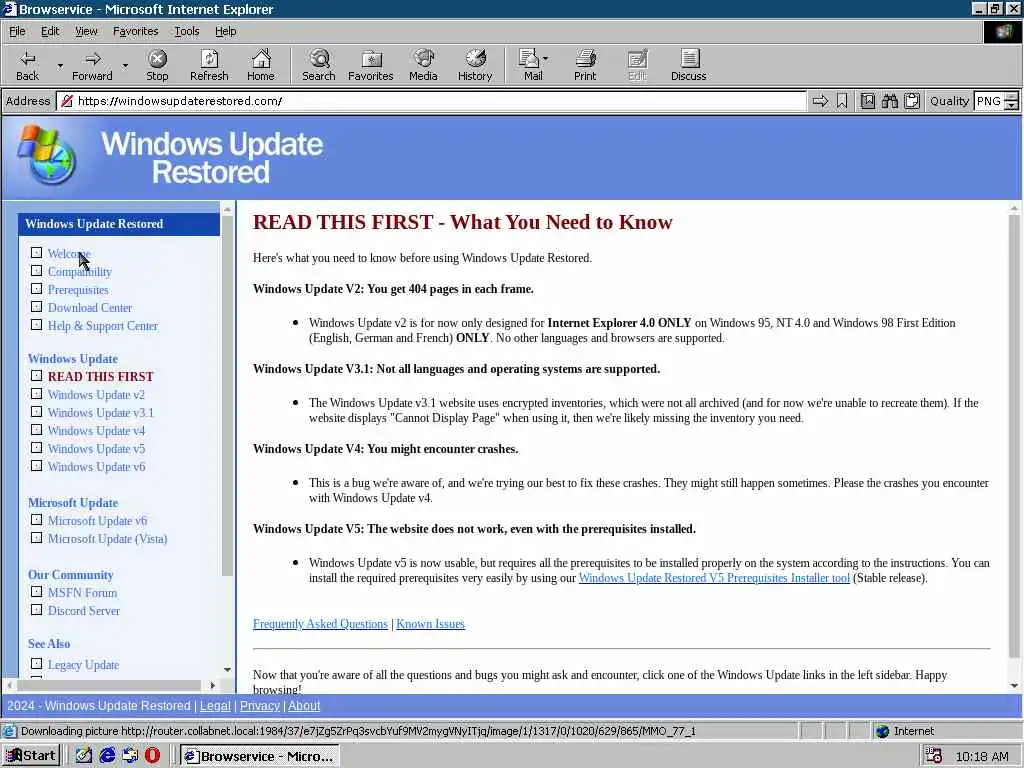This screenshot has height=768, width=1024.
Task: Click the About footer link
Action: pyautogui.click(x=304, y=706)
